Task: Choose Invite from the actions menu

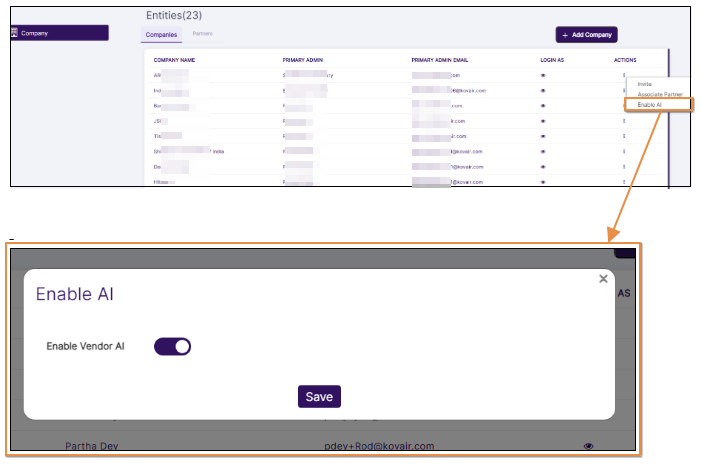Action: [x=644, y=84]
